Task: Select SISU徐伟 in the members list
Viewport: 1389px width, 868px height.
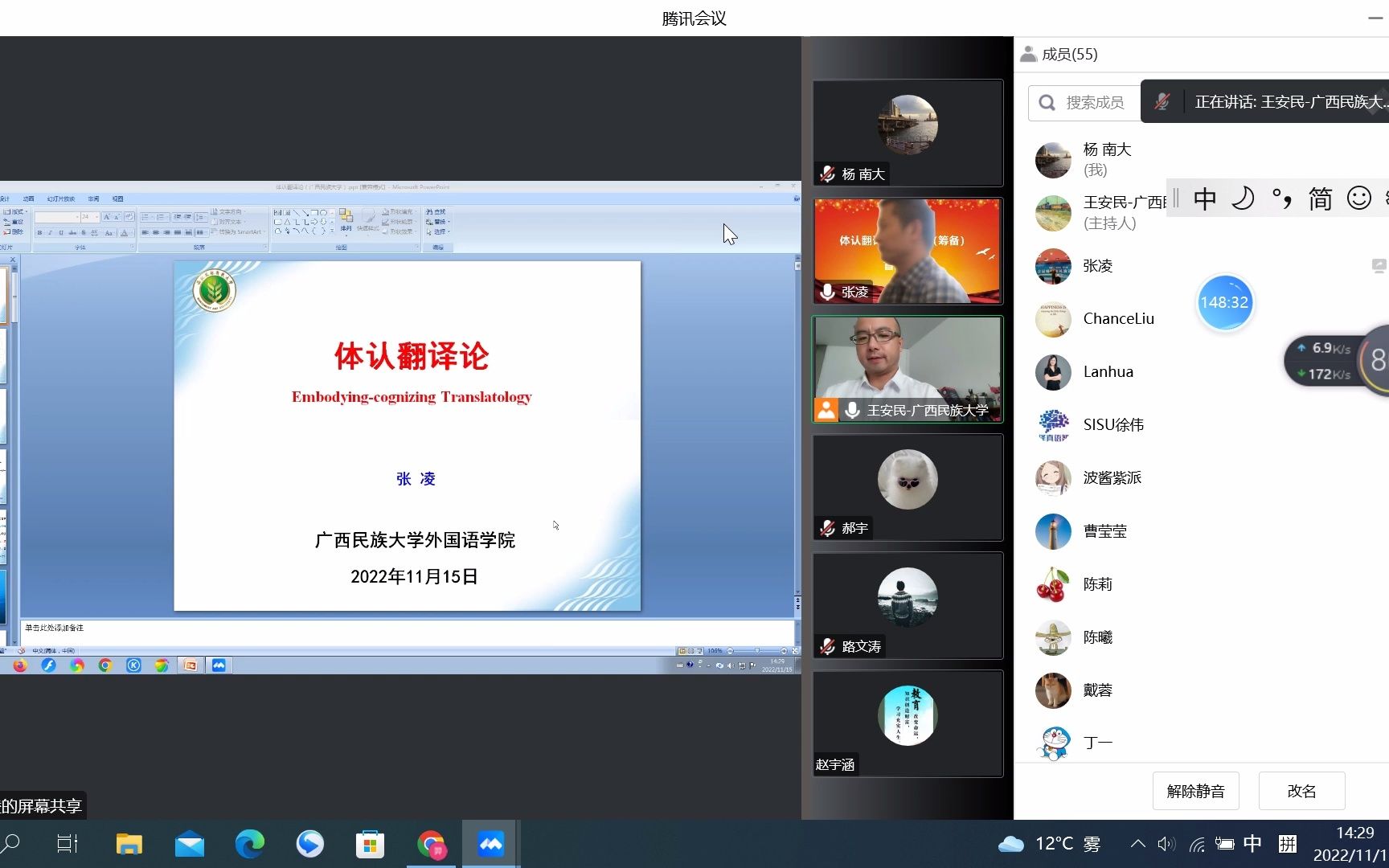Action: pos(1202,425)
